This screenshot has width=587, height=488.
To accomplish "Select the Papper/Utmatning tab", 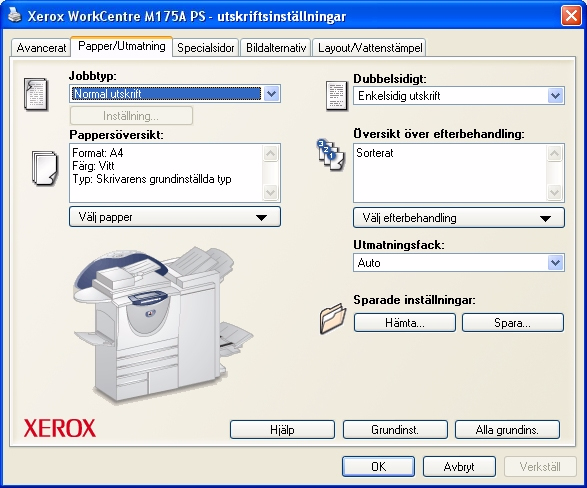I will point(122,46).
